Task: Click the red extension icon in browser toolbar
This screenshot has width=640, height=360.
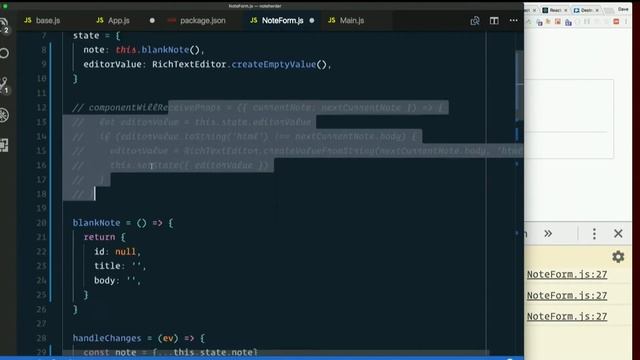Action: click(616, 22)
